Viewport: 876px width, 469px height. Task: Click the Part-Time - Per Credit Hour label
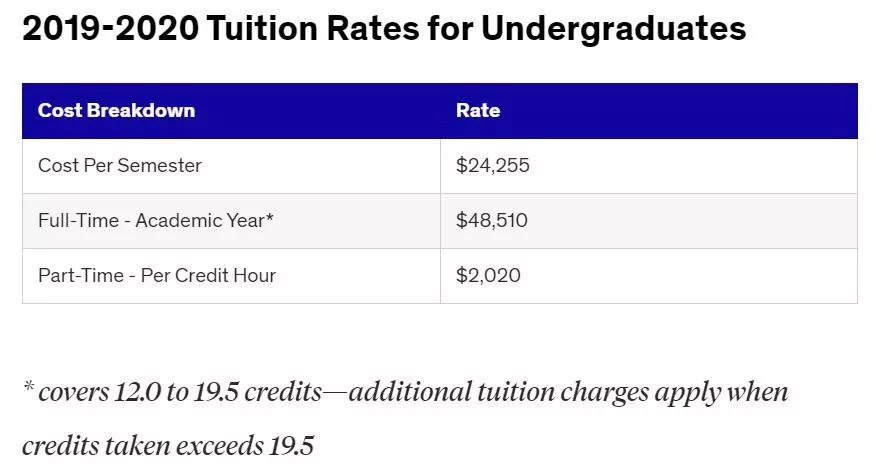[157, 275]
